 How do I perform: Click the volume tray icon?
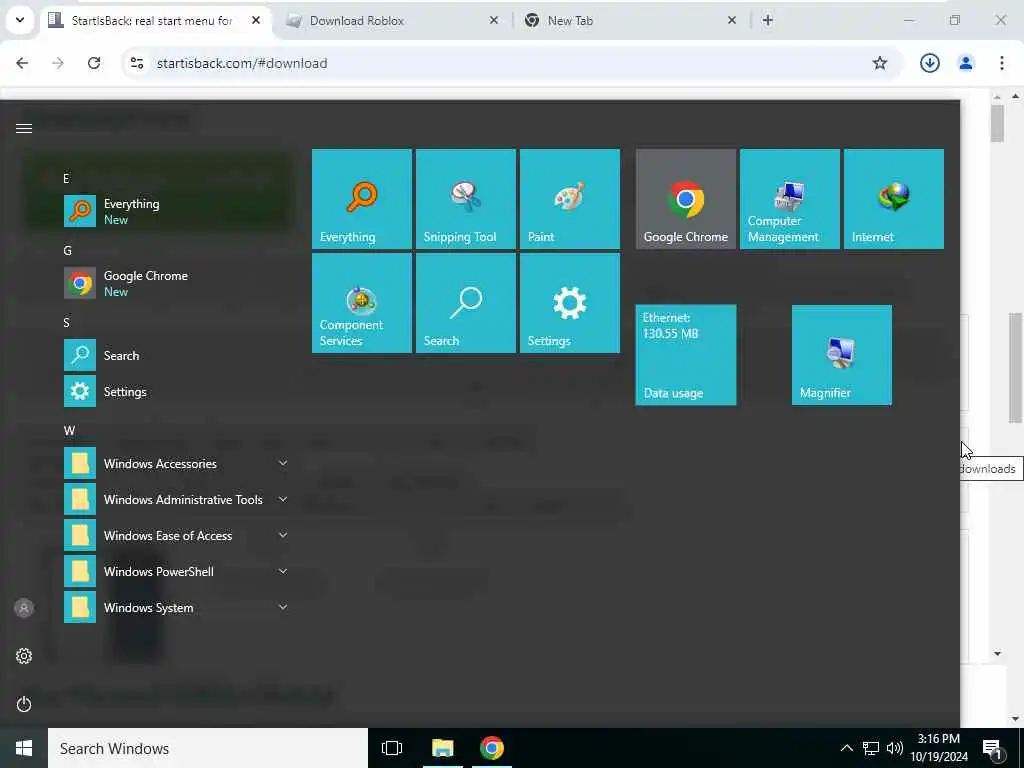tap(895, 748)
